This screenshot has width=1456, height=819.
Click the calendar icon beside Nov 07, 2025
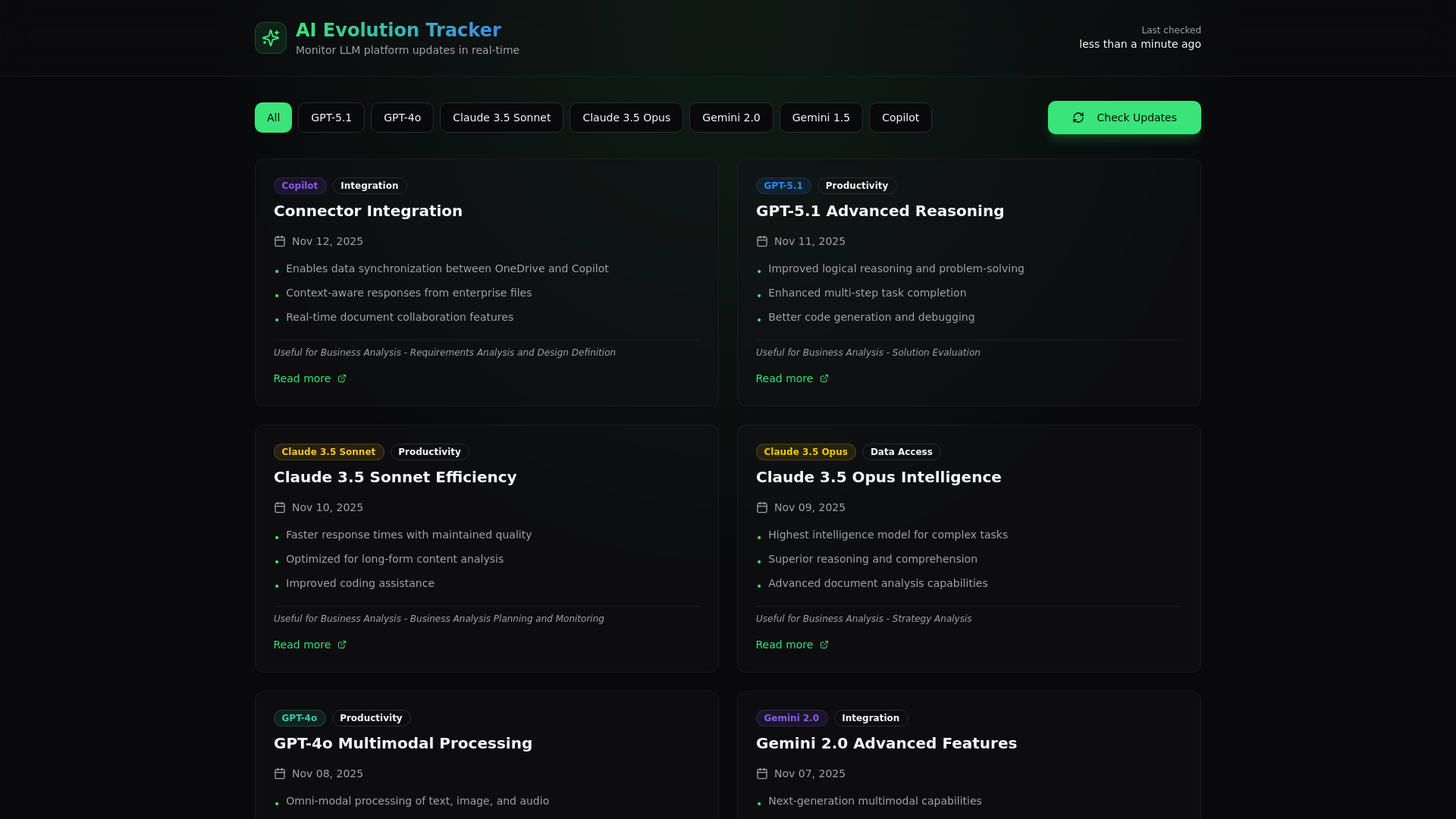coord(762,773)
